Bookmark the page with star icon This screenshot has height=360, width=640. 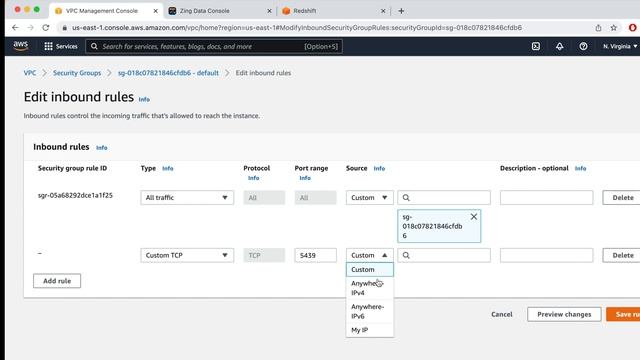tap(613, 28)
